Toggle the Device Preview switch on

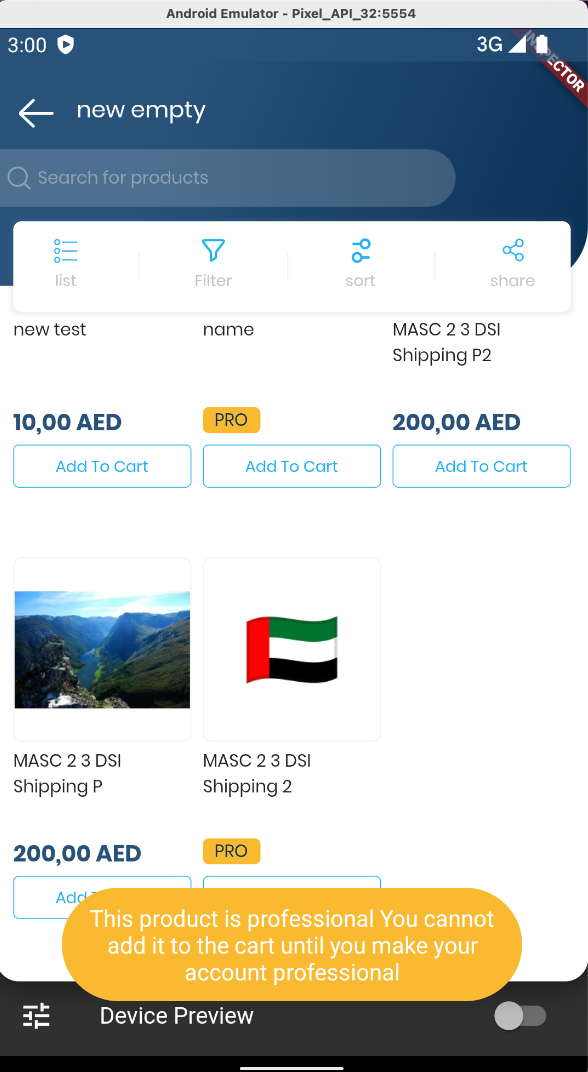(x=520, y=1015)
